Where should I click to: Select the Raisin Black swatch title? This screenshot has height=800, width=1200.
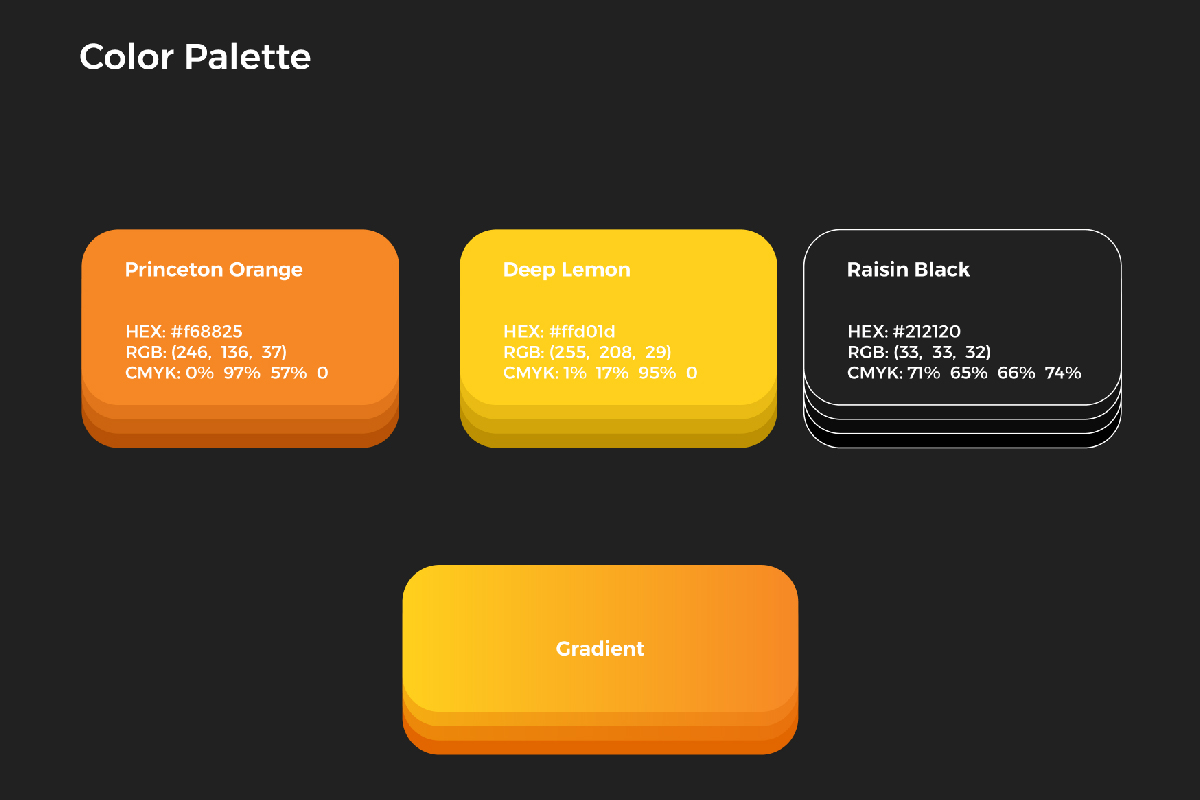908,270
